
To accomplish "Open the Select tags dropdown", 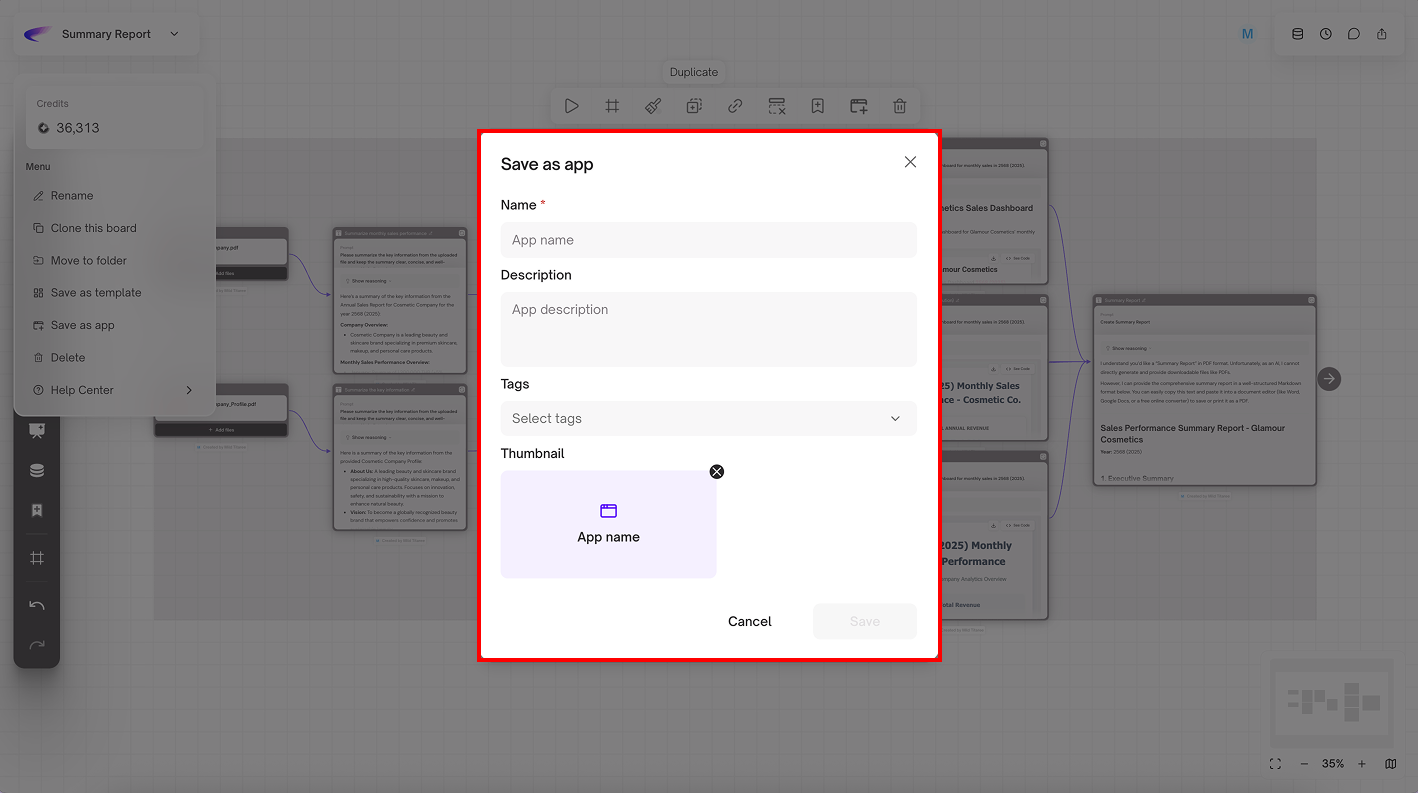I will tap(708, 418).
